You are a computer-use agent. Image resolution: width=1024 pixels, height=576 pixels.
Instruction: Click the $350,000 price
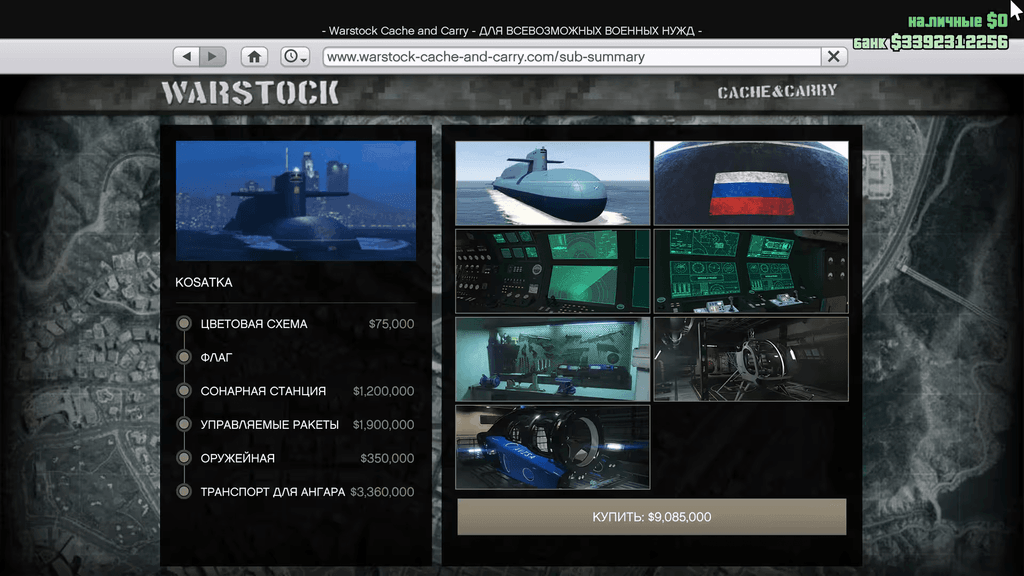coord(387,458)
